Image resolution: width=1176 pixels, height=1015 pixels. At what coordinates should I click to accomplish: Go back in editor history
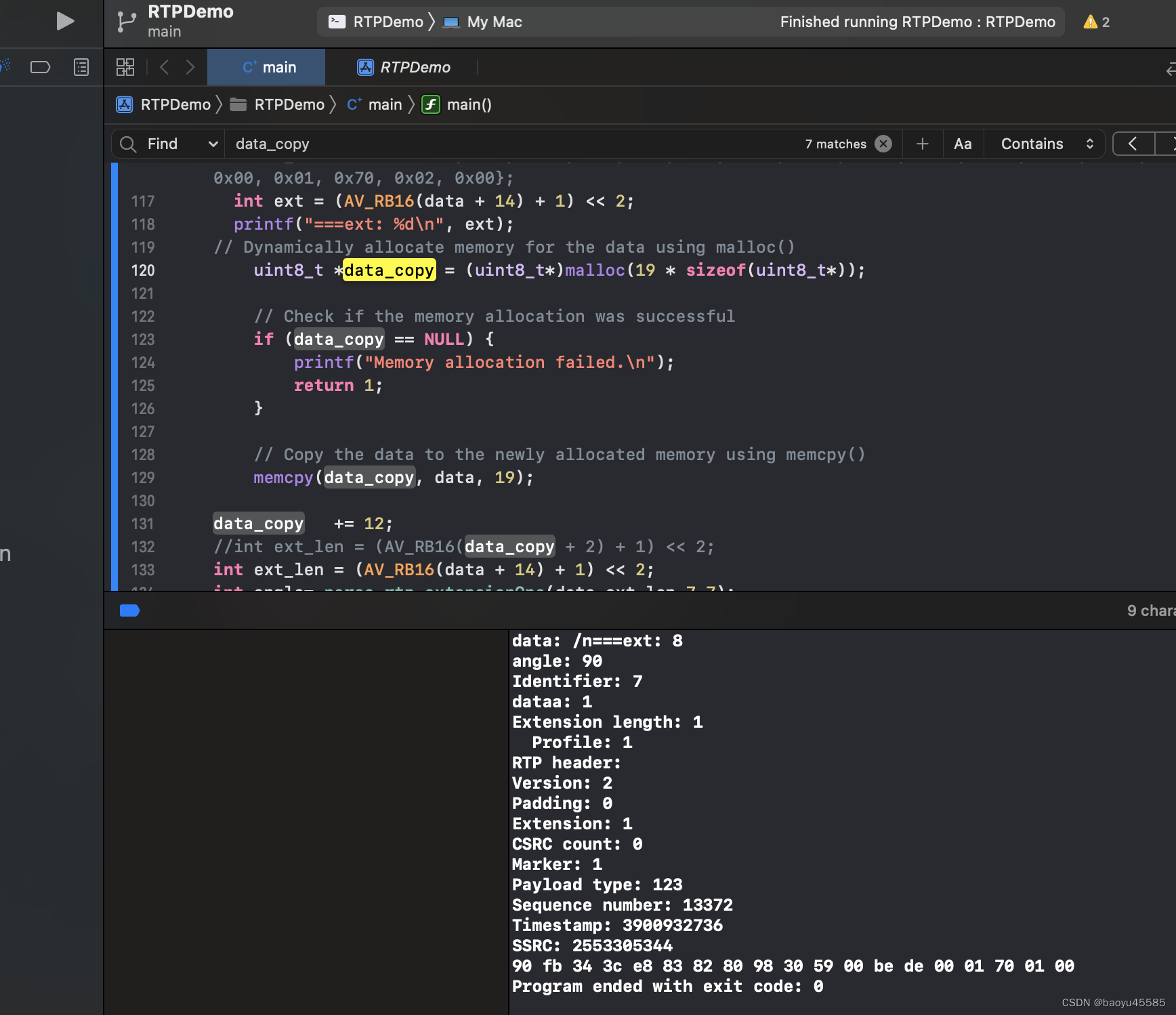pyautogui.click(x=164, y=67)
